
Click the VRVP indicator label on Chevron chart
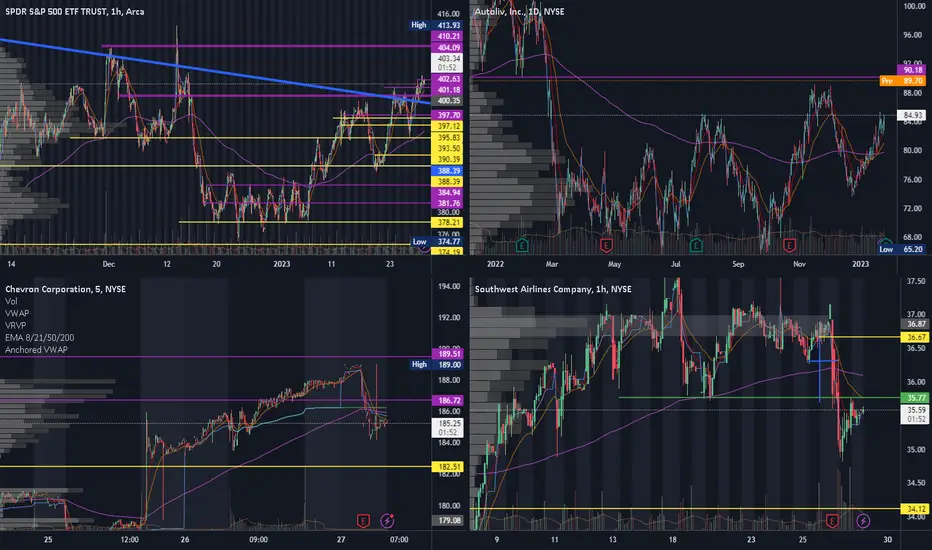pyautogui.click(x=15, y=325)
